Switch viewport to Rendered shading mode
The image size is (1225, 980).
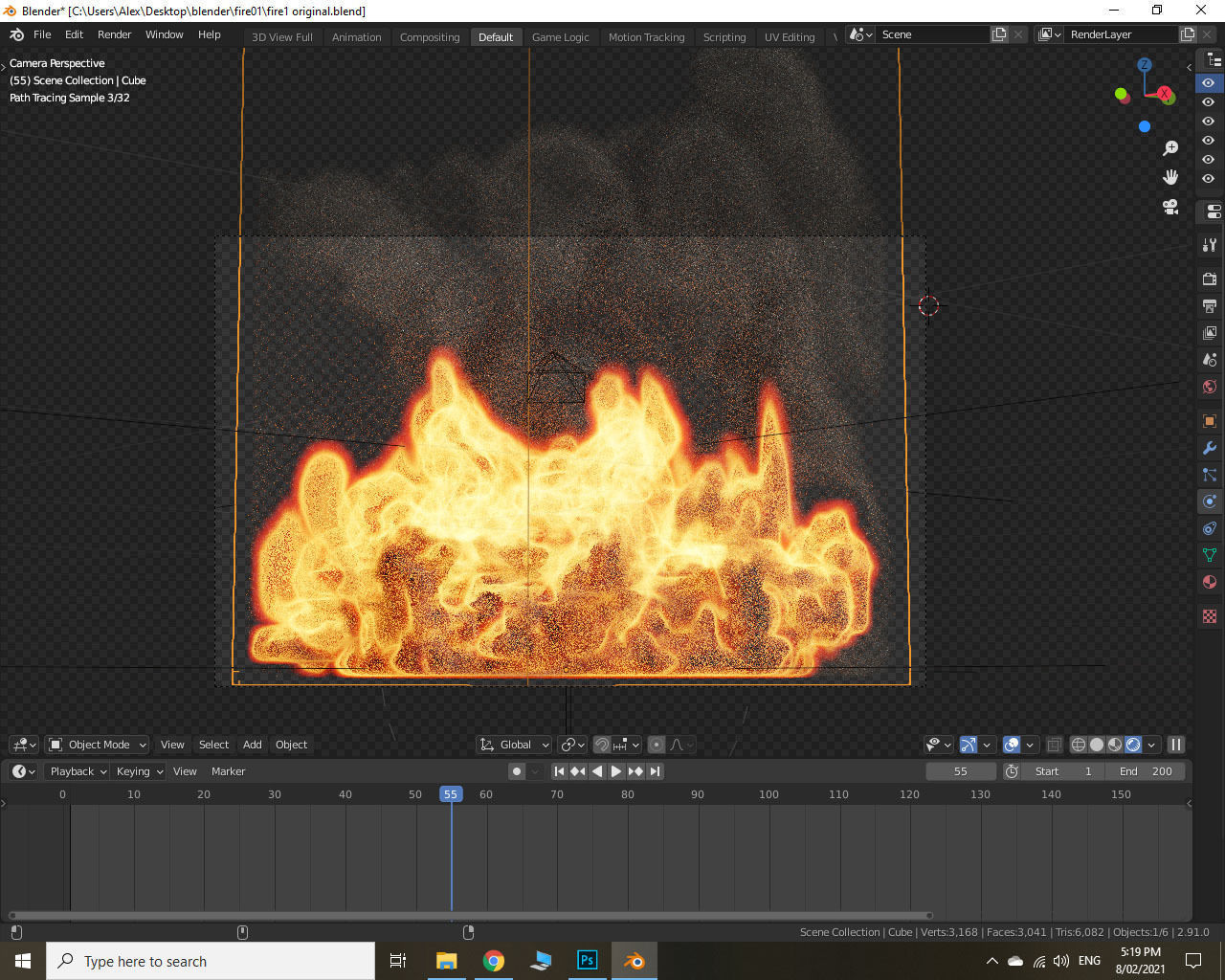tap(1133, 745)
